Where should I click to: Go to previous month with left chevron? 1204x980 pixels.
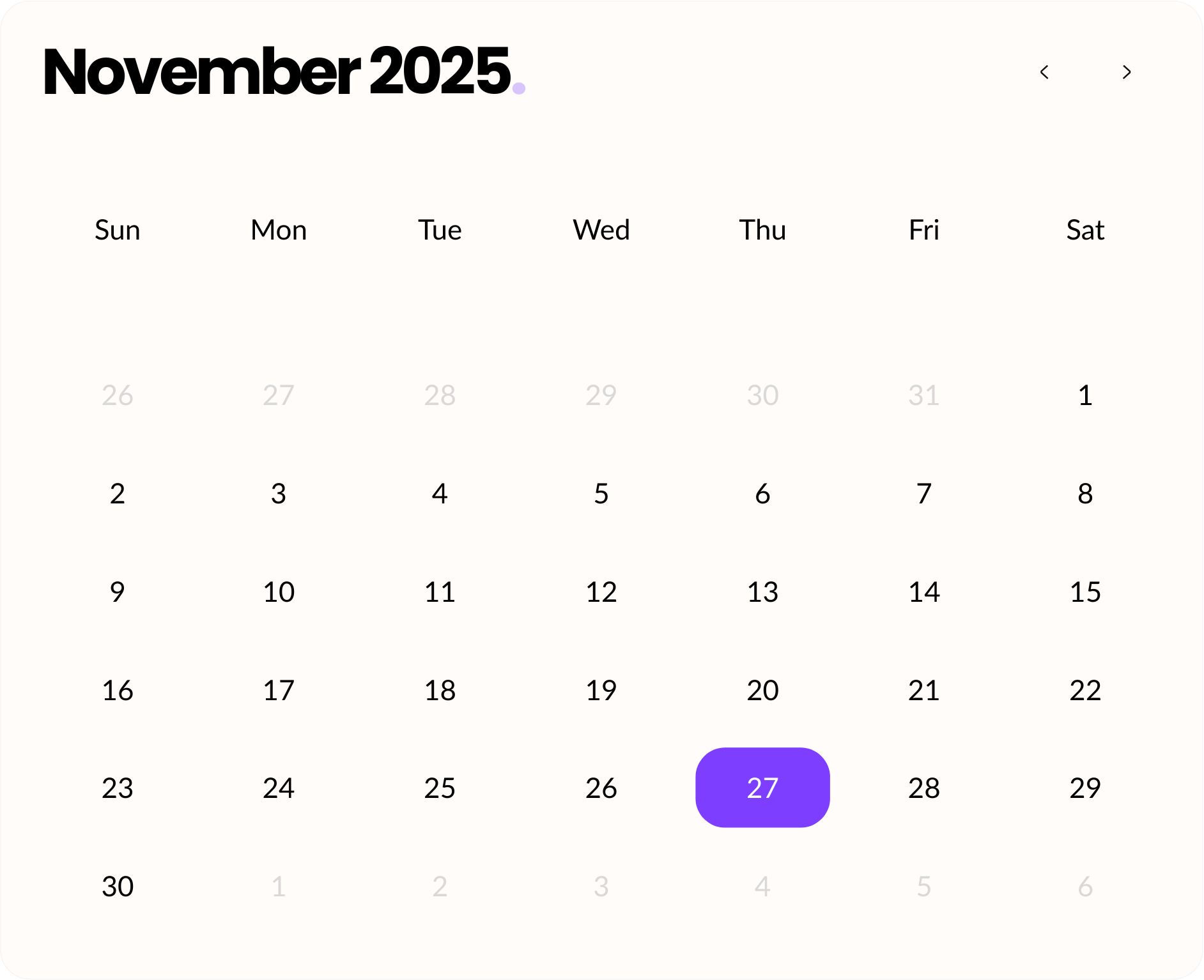click(1044, 72)
